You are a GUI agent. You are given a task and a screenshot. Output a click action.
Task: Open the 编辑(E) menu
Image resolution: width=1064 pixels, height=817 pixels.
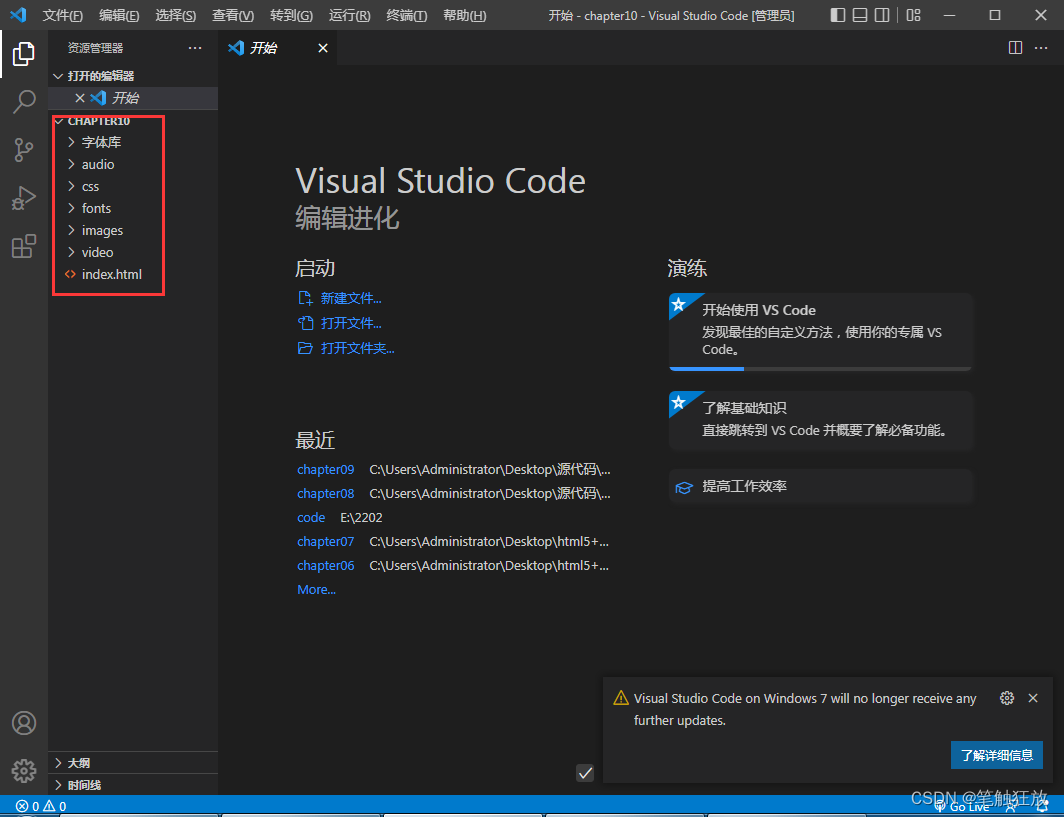coord(119,15)
